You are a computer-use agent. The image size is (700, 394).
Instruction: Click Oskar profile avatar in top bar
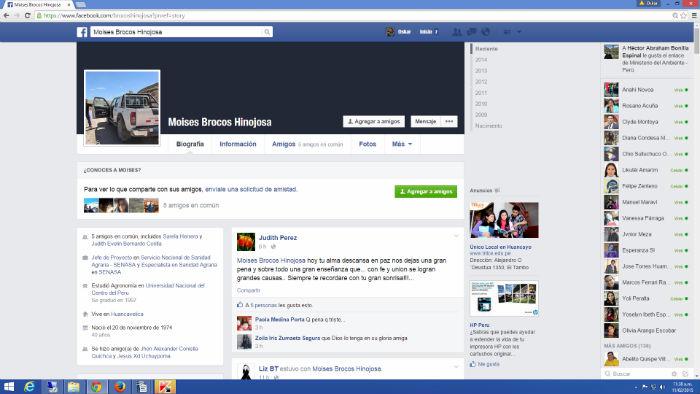(390, 32)
